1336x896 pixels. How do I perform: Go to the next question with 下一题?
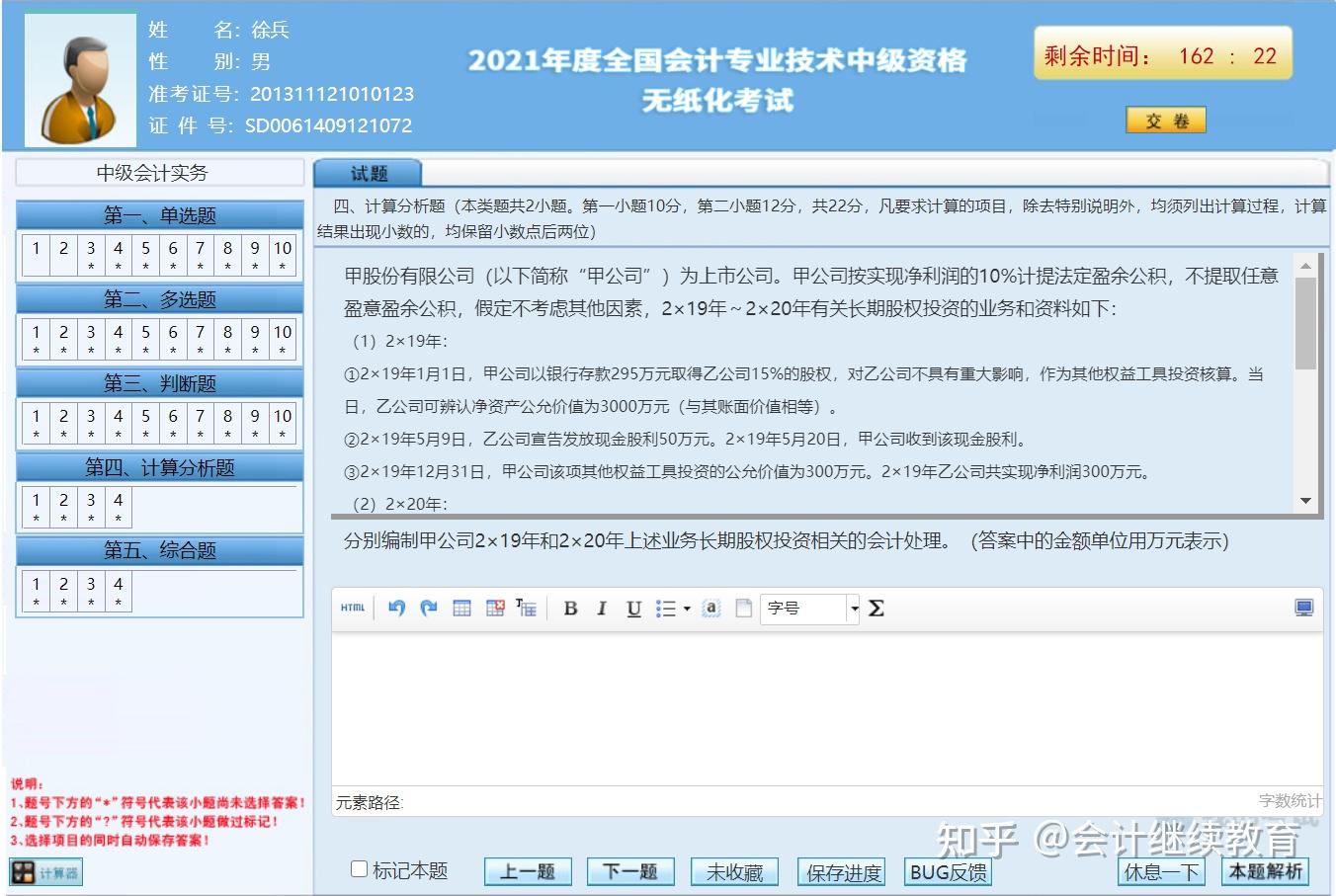(630, 871)
